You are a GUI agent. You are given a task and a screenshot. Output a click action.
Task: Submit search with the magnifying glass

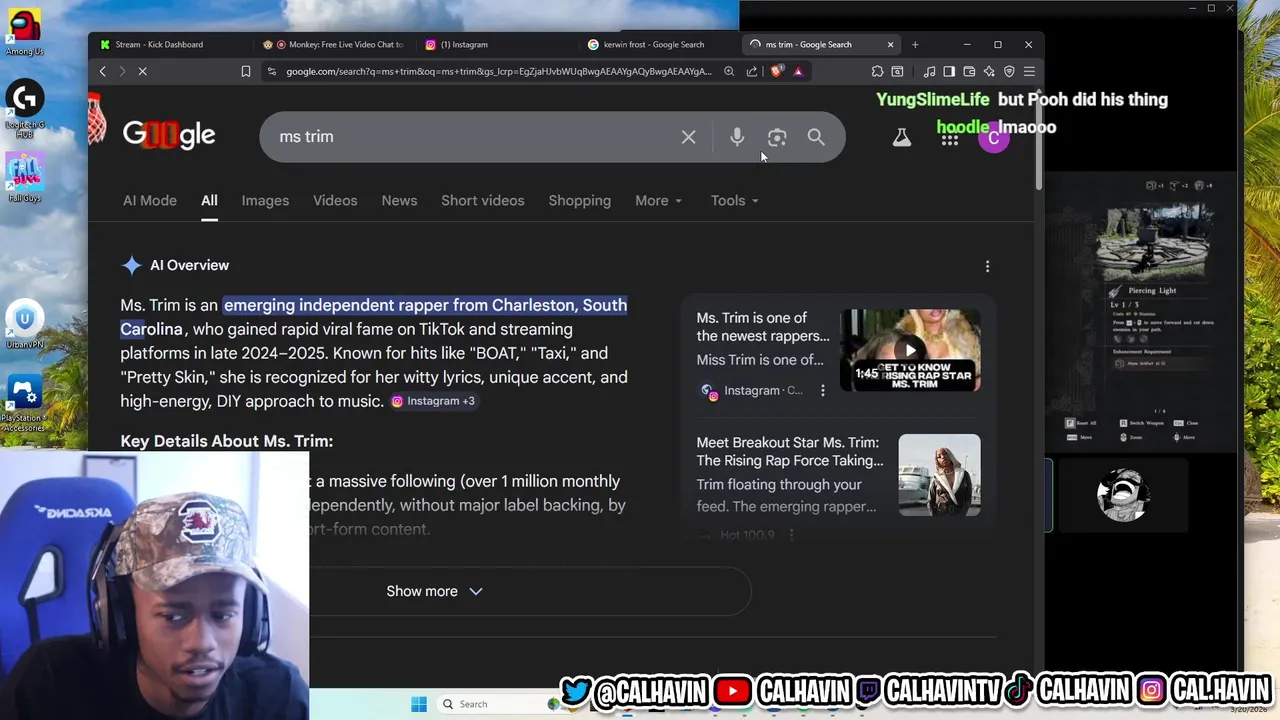tap(816, 137)
